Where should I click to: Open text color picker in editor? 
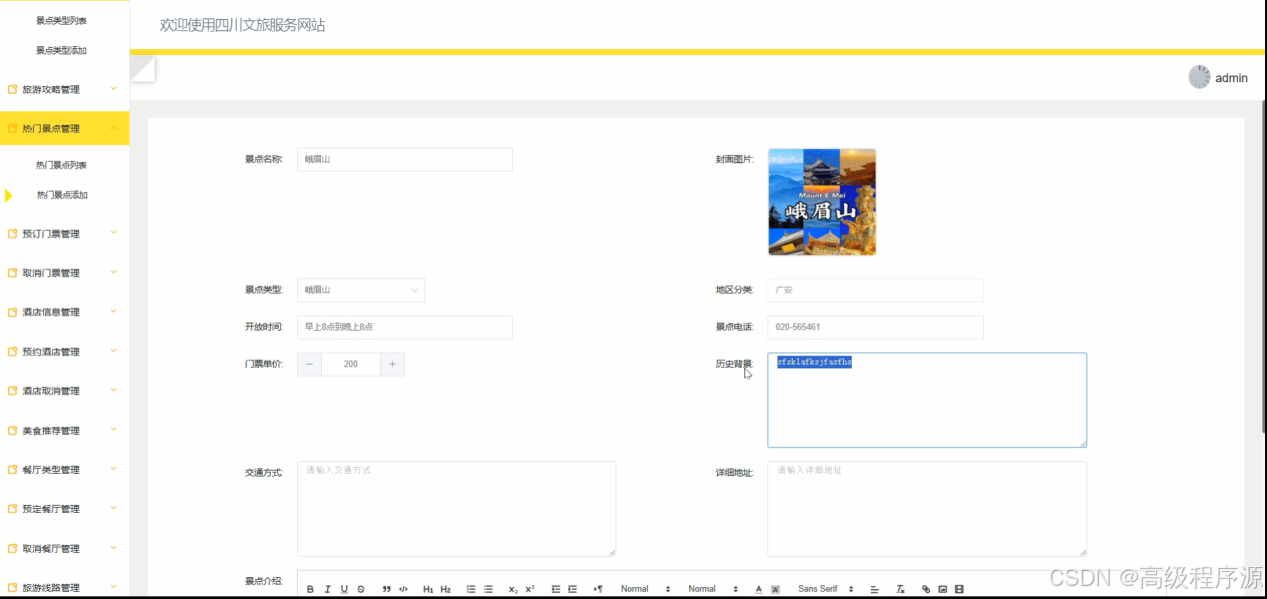pos(759,589)
